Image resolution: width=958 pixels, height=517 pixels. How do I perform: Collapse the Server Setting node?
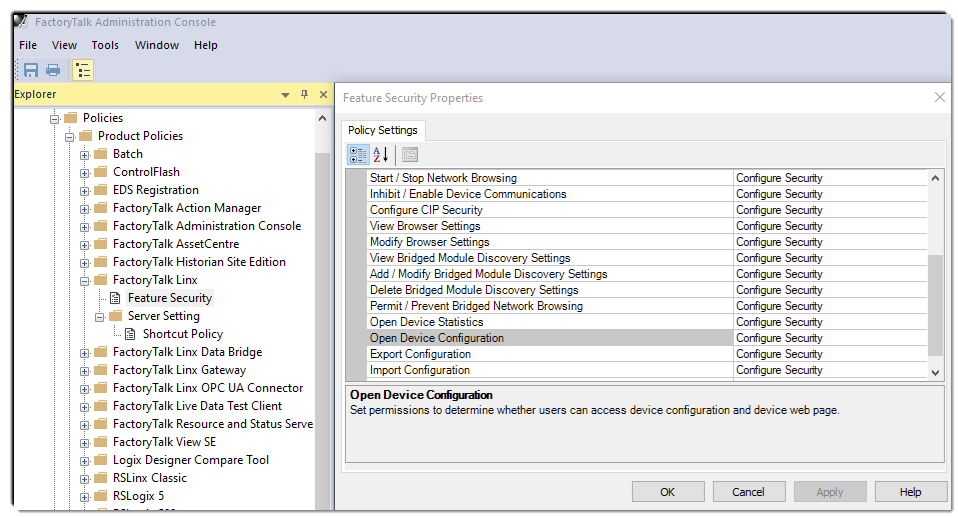click(x=100, y=317)
